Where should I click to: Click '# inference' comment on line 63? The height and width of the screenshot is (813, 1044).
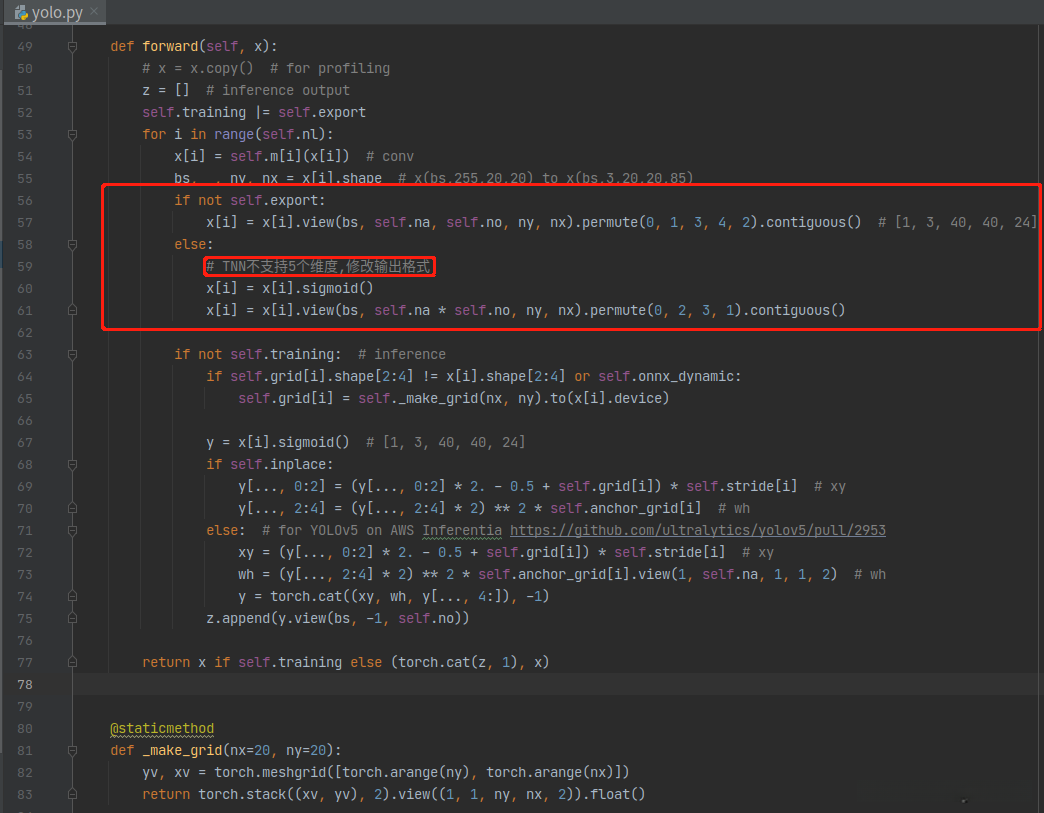point(402,354)
